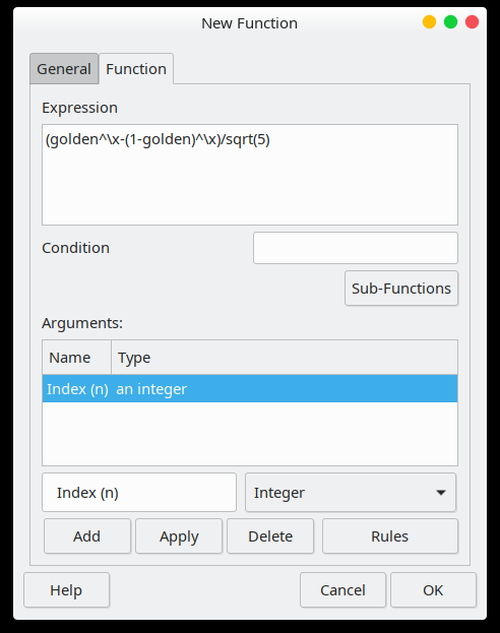Click the dropdown arrow next to Integer

point(441,493)
